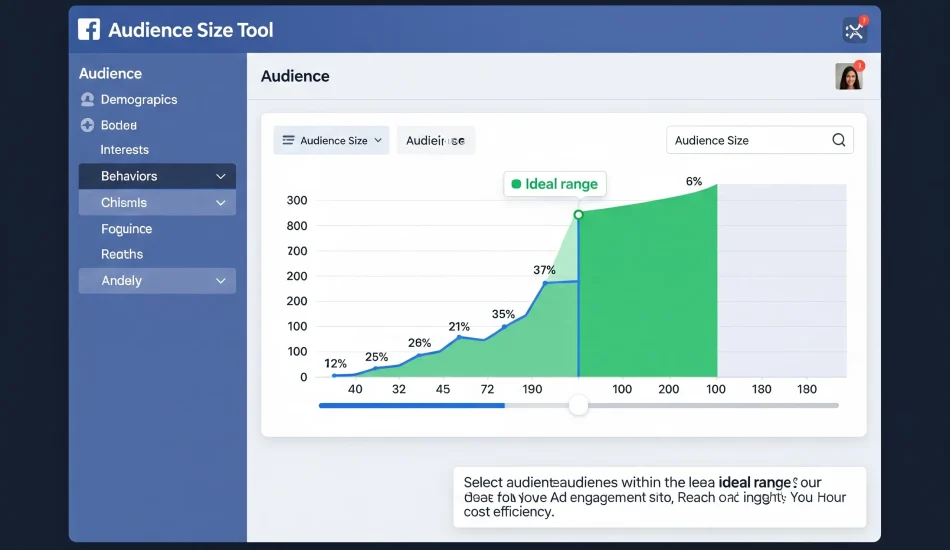This screenshot has width=950, height=550.
Task: Expand the Behaviors section chevron
Action: [x=220, y=177]
